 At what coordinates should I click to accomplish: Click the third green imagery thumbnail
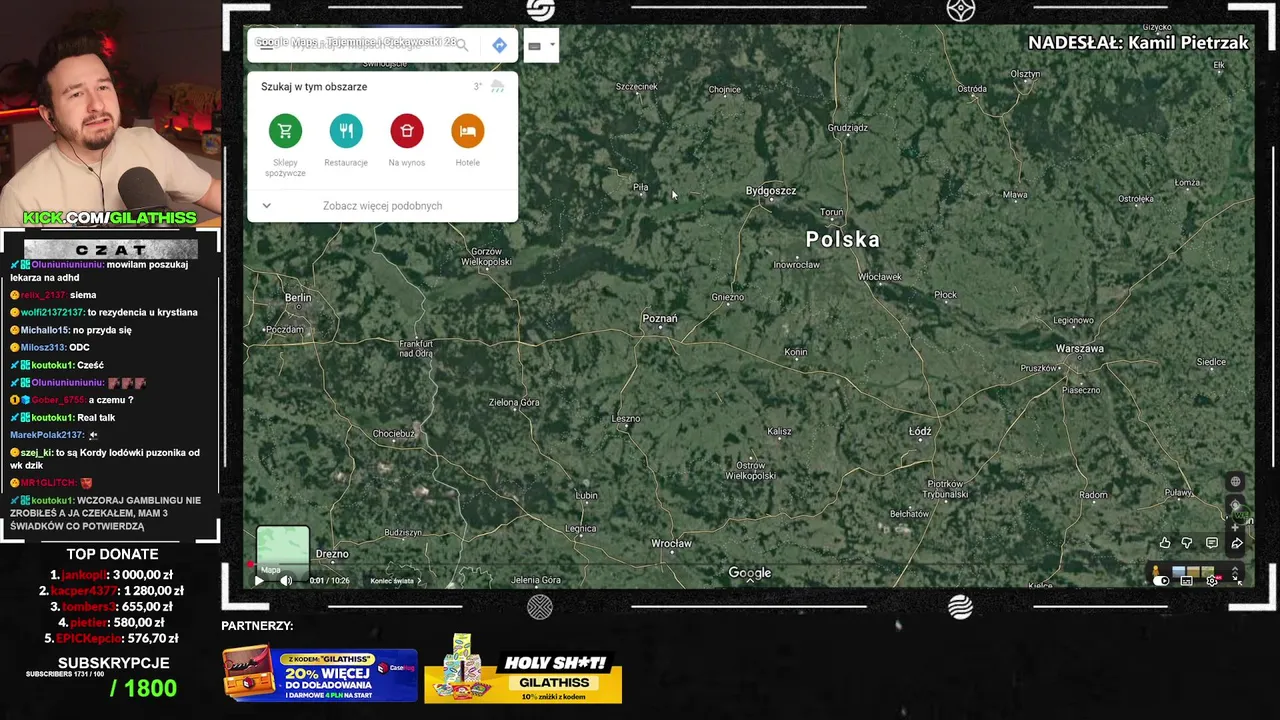pos(1208,571)
